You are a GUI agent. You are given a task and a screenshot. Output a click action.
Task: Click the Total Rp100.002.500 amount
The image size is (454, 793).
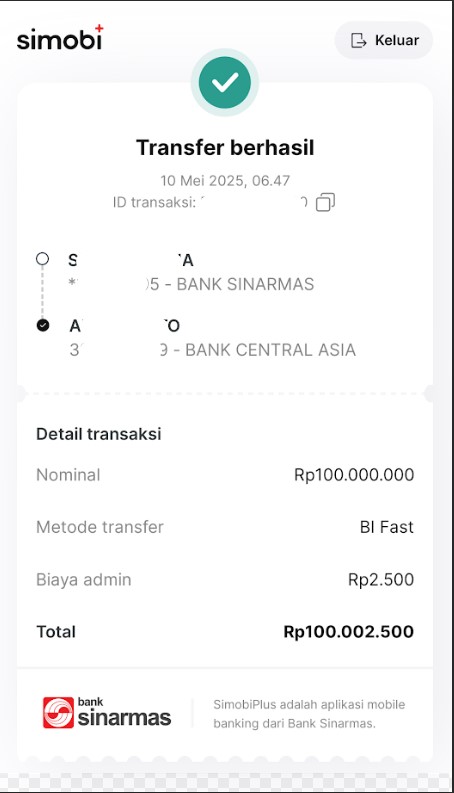(x=349, y=632)
